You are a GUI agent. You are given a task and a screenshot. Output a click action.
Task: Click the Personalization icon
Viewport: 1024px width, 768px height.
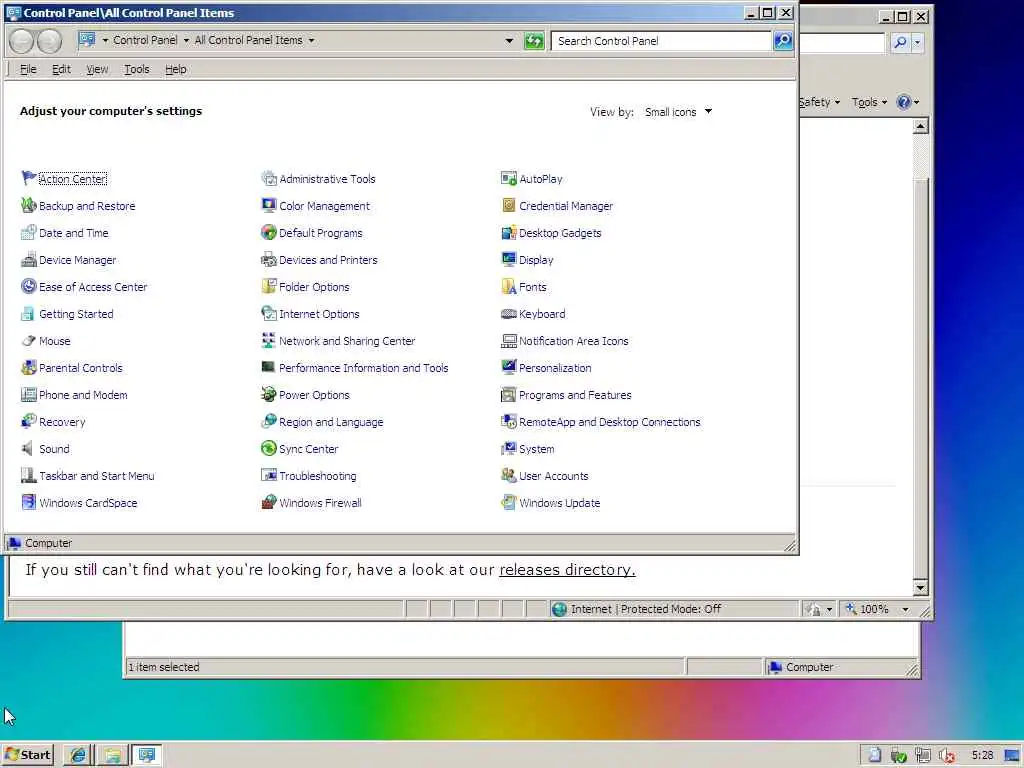coord(508,368)
